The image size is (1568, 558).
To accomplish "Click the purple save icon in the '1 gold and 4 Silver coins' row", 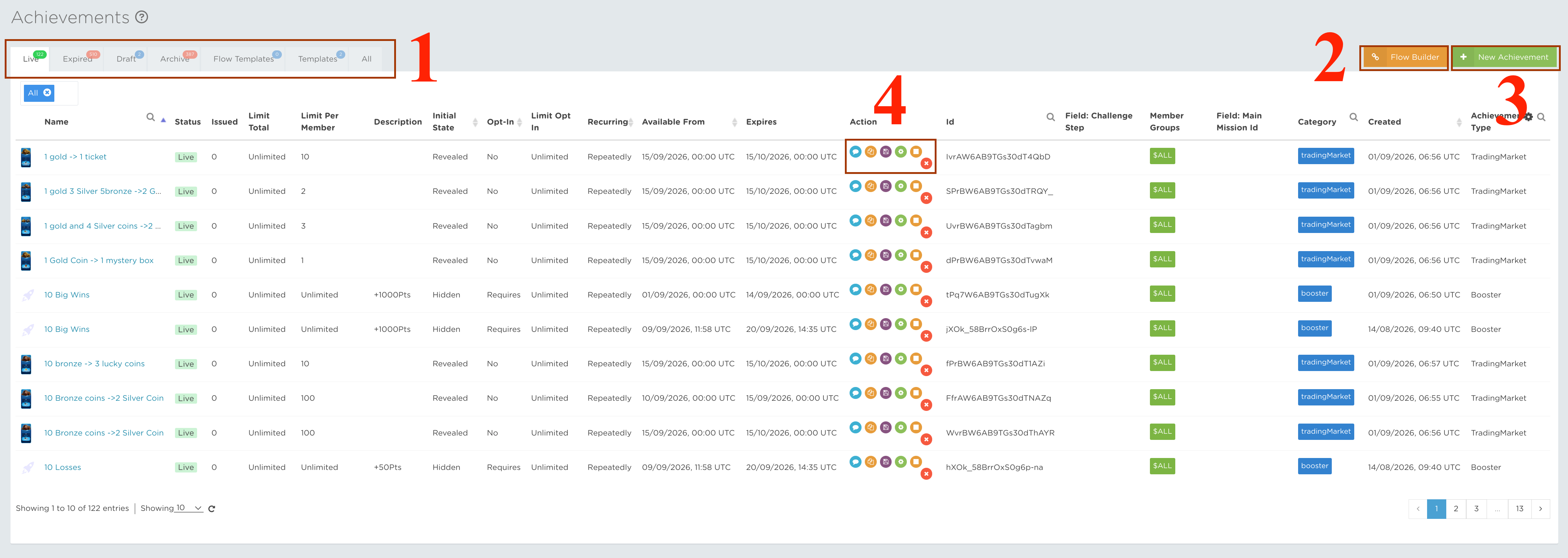I will coord(886,220).
